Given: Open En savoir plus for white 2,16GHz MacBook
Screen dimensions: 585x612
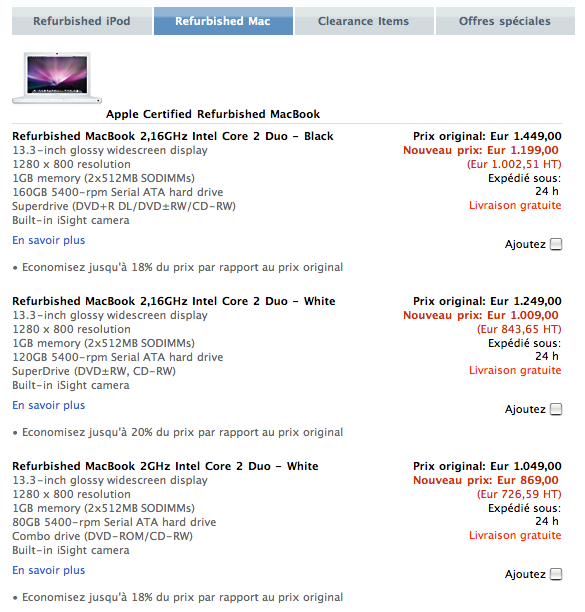Looking at the screenshot, I should coord(49,406).
